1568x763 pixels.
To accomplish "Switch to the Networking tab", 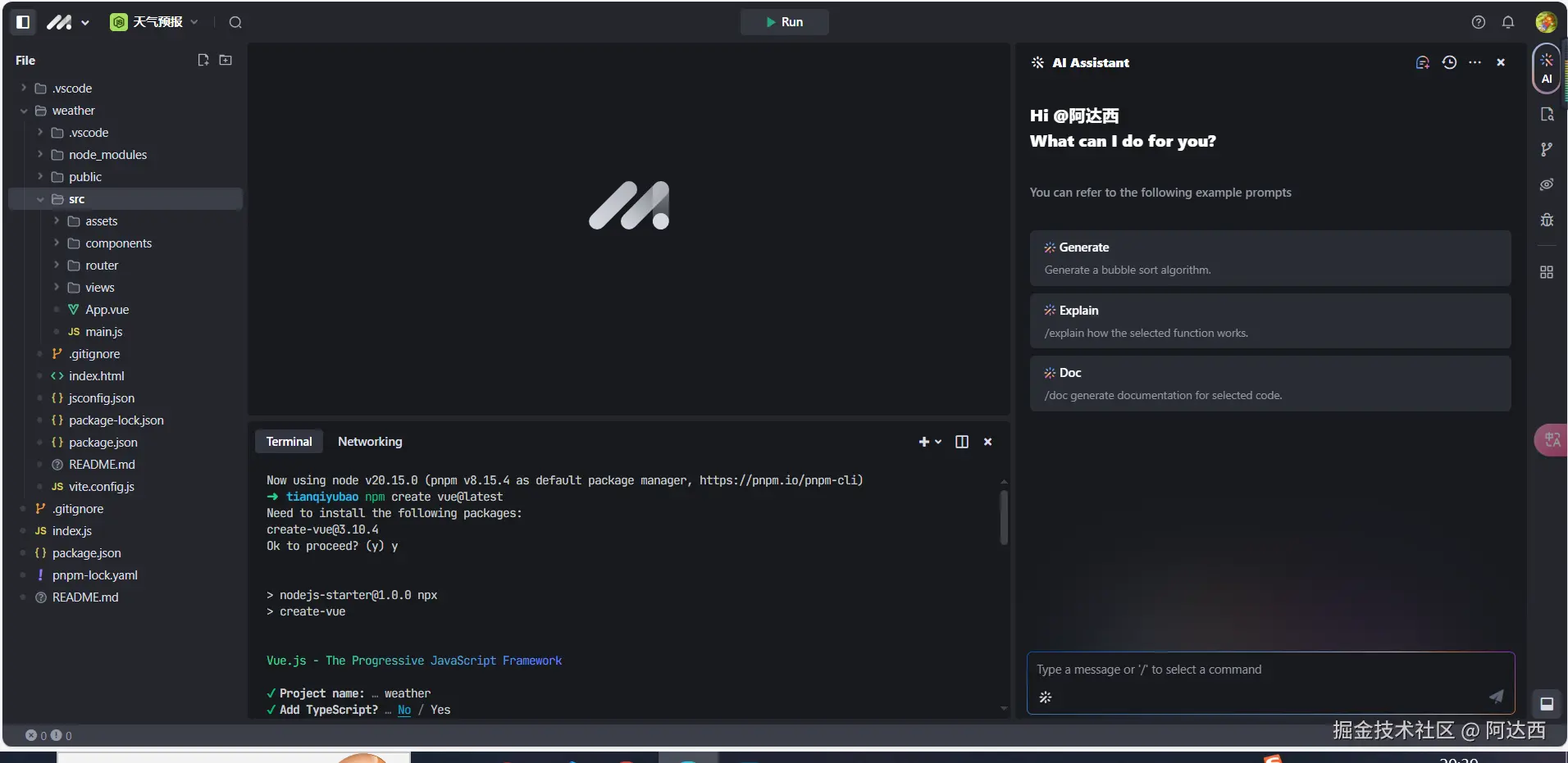I will 370,442.
